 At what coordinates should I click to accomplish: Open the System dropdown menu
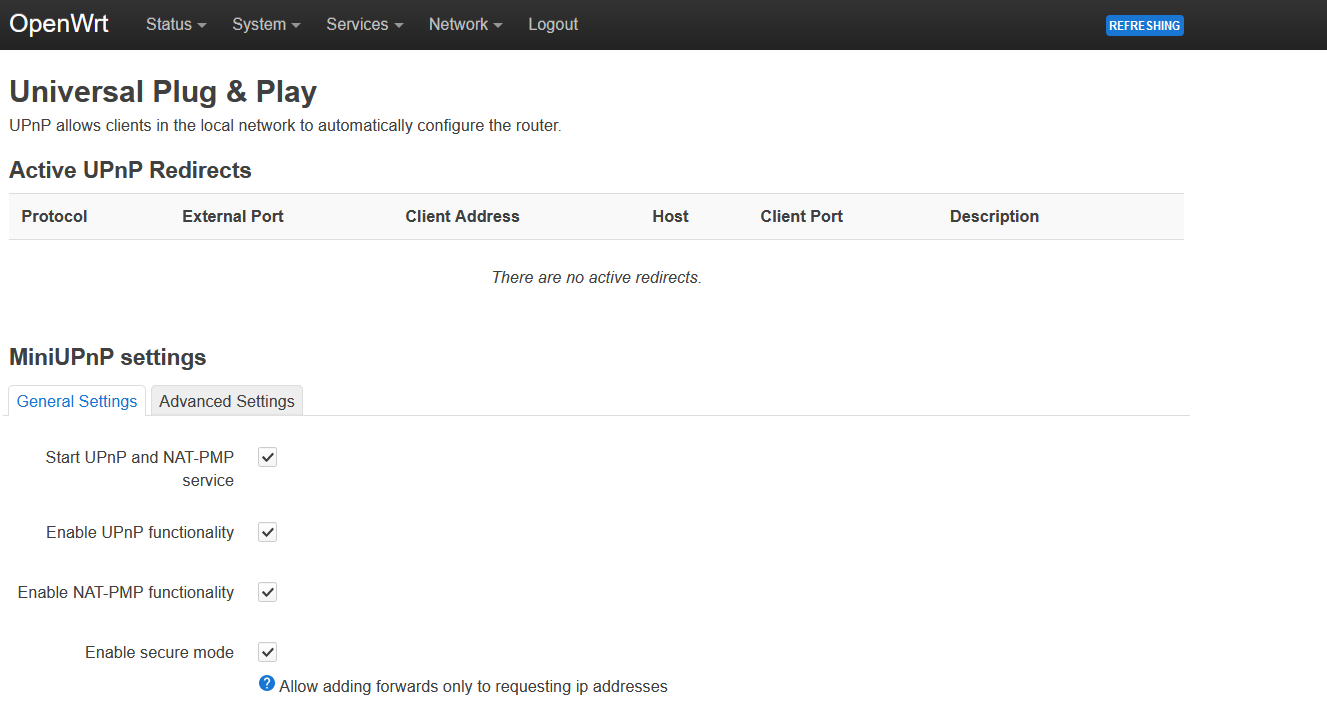(x=264, y=24)
